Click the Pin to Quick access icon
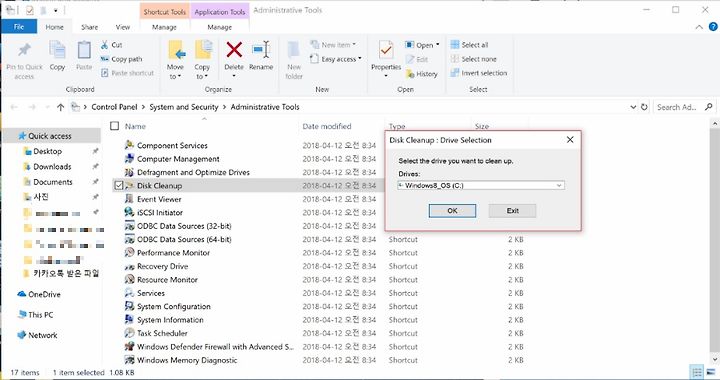The width and height of the screenshot is (720, 380). (24, 50)
